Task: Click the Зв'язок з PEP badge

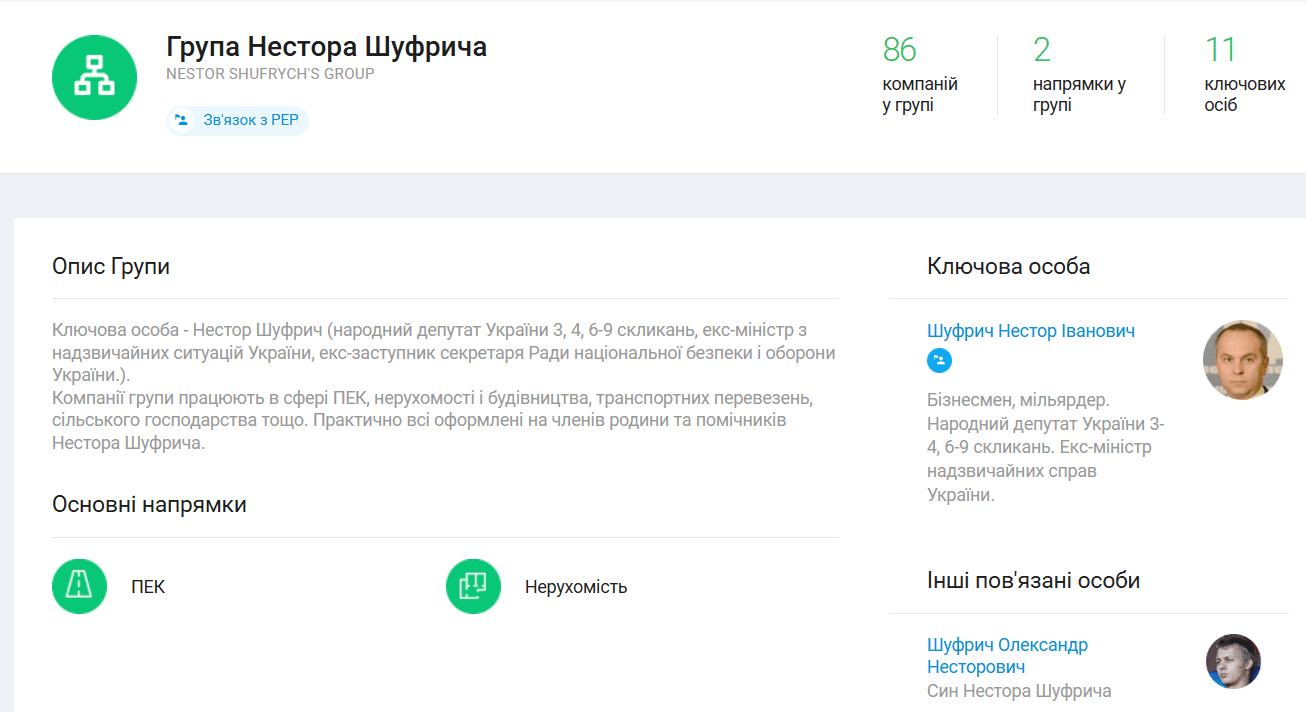Action: click(x=238, y=121)
